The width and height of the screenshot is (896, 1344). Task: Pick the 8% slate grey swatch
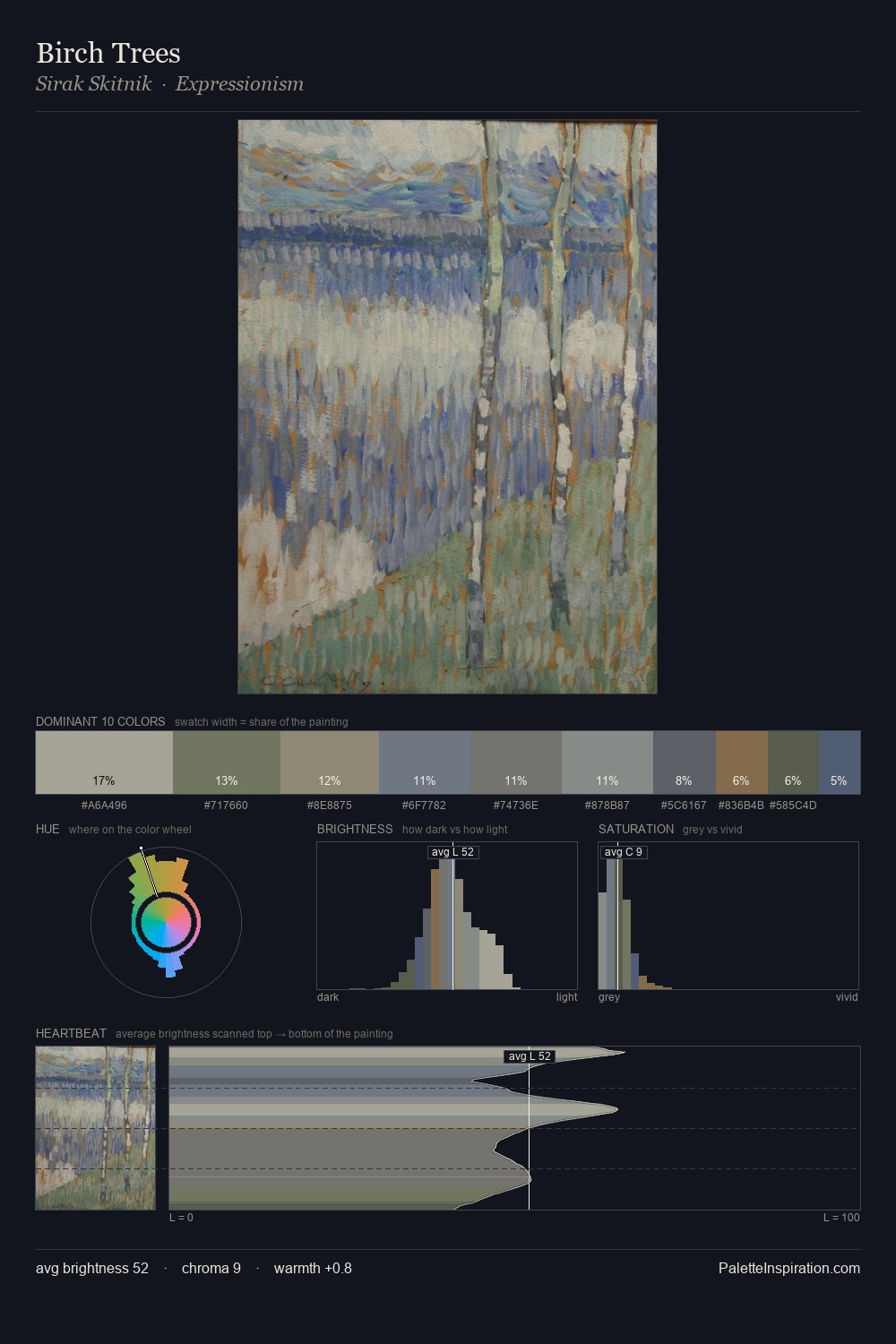(x=685, y=762)
